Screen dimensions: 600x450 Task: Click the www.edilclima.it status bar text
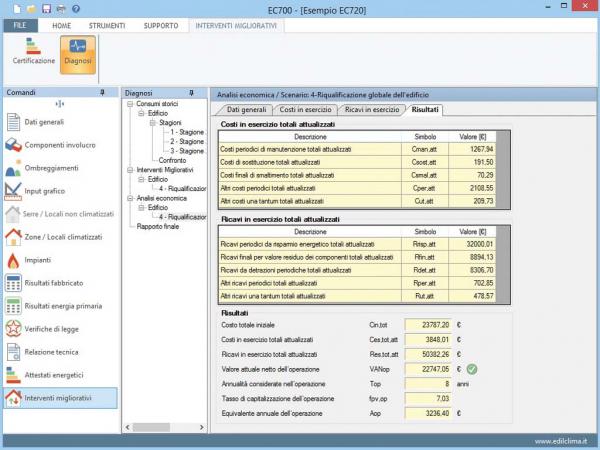pyautogui.click(x=561, y=442)
